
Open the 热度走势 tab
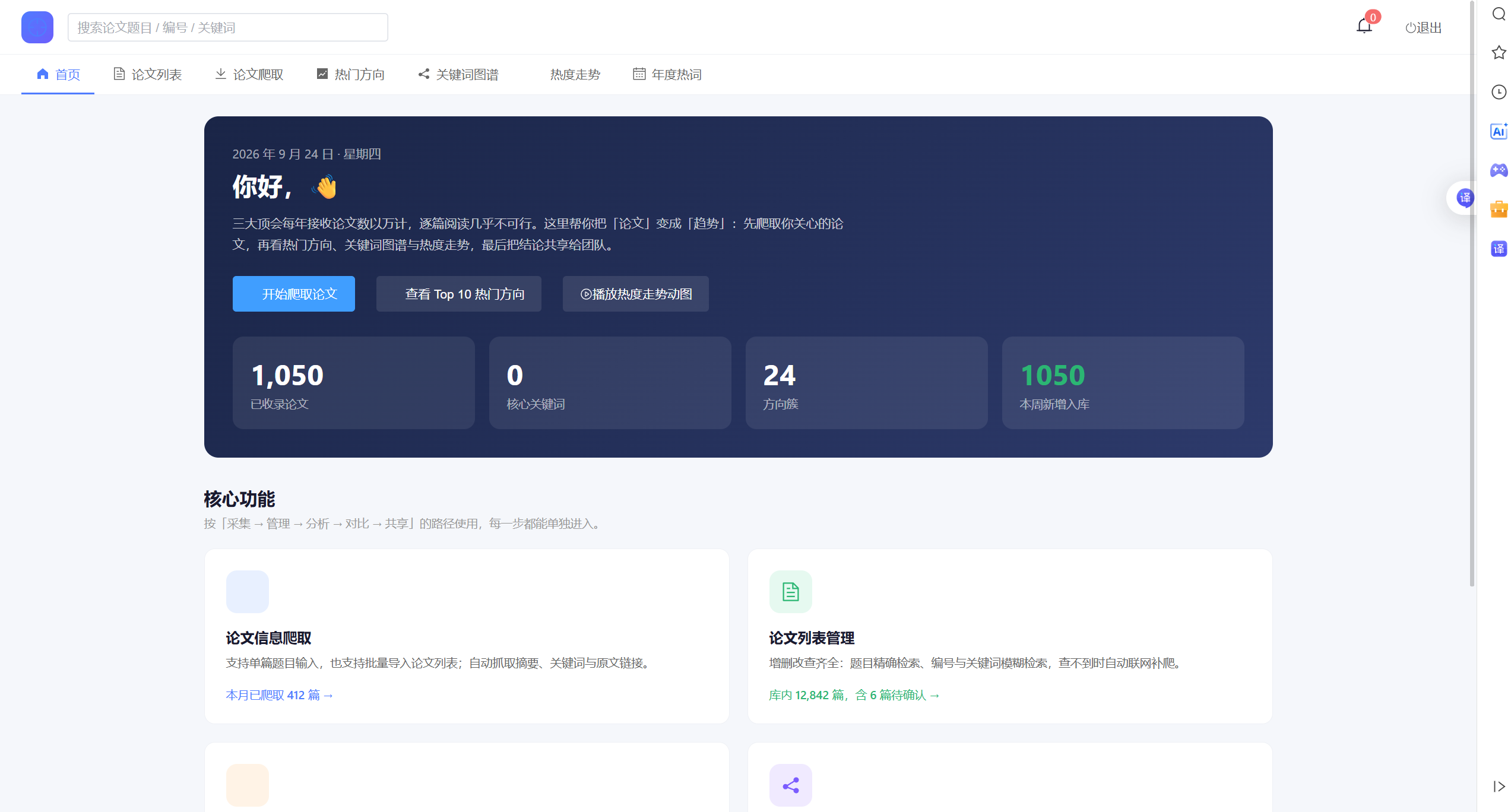[575, 74]
